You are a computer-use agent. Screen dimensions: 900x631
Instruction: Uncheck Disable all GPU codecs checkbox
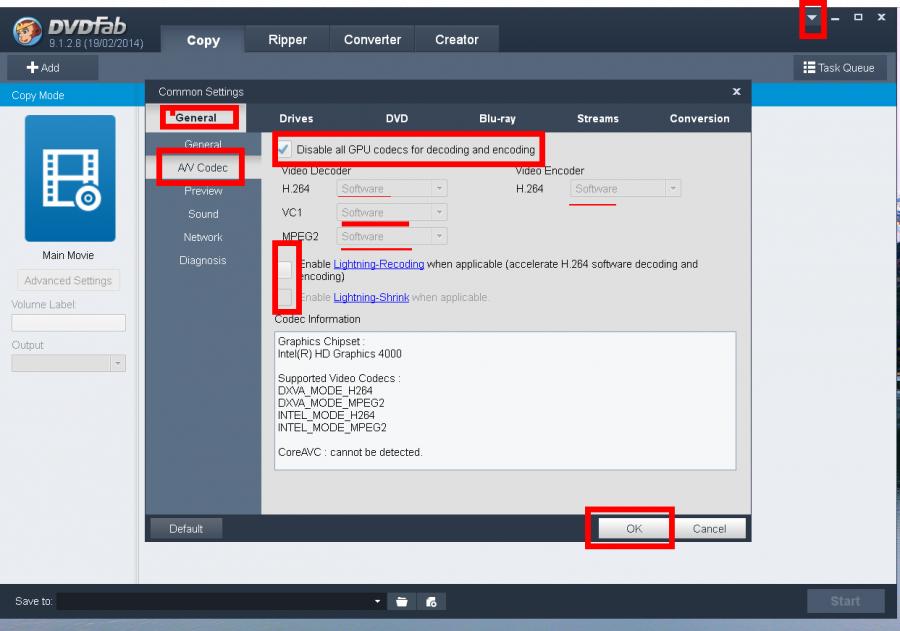[284, 149]
